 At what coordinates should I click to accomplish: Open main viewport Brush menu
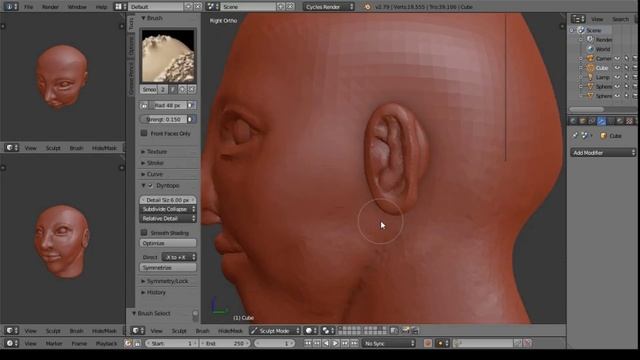[x=202, y=331]
